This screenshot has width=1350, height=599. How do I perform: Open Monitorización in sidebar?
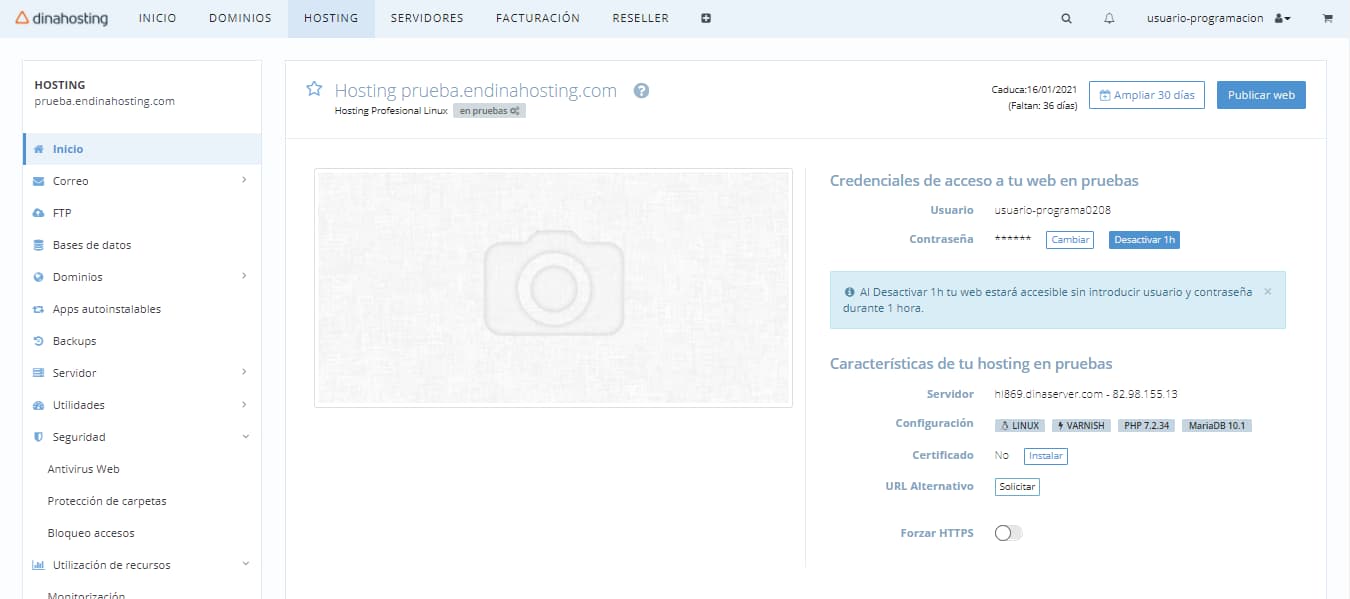click(87, 595)
